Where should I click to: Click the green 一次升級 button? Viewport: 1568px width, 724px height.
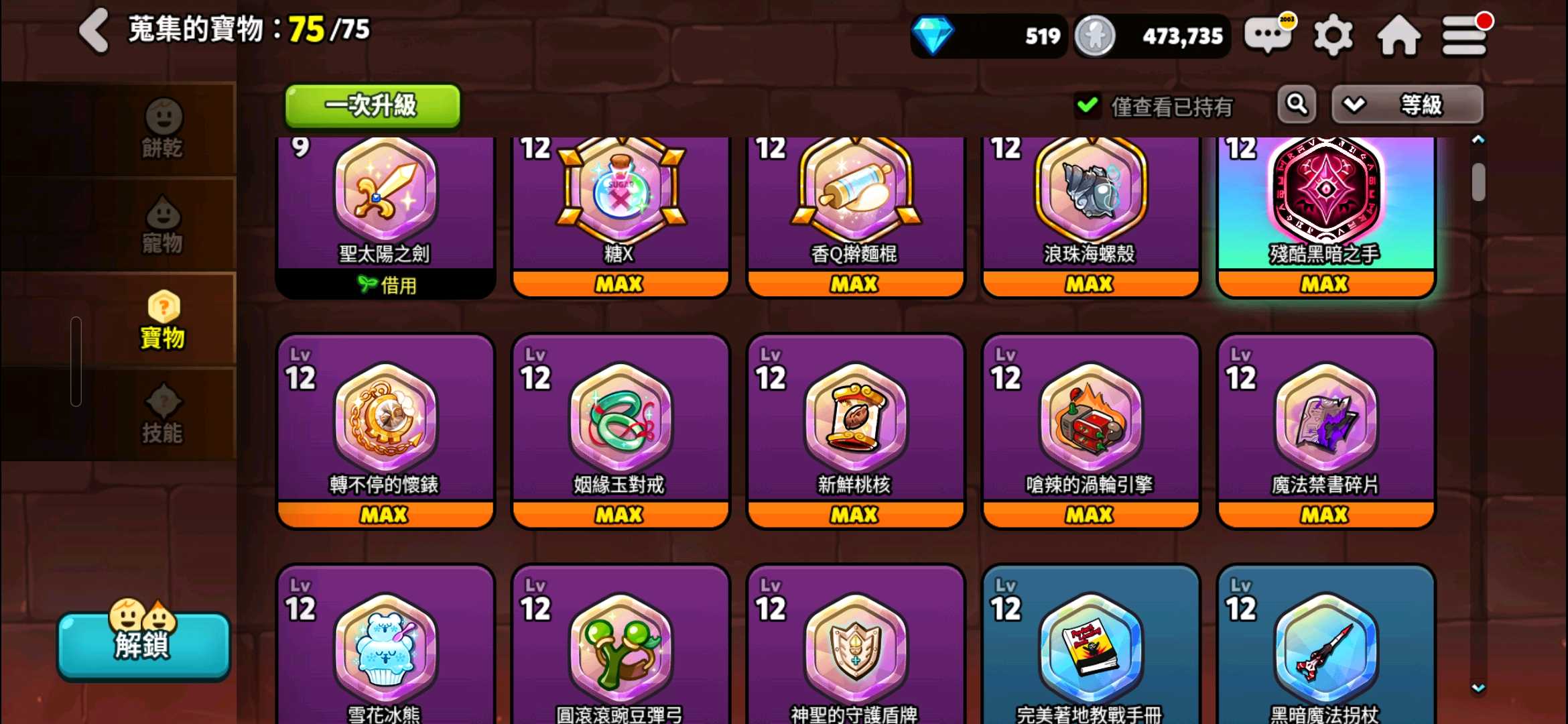(373, 105)
